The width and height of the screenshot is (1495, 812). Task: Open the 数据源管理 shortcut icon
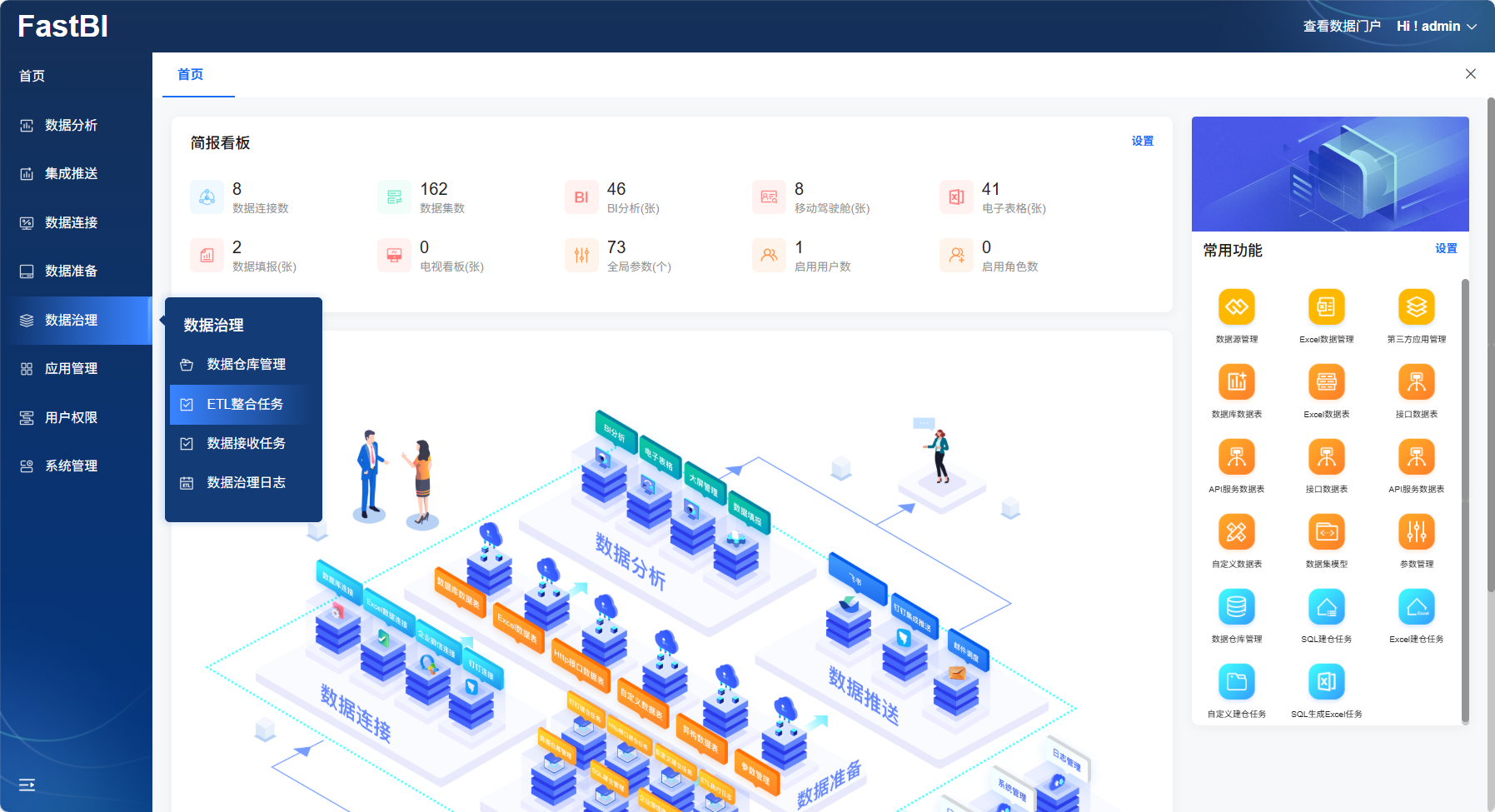[x=1236, y=307]
